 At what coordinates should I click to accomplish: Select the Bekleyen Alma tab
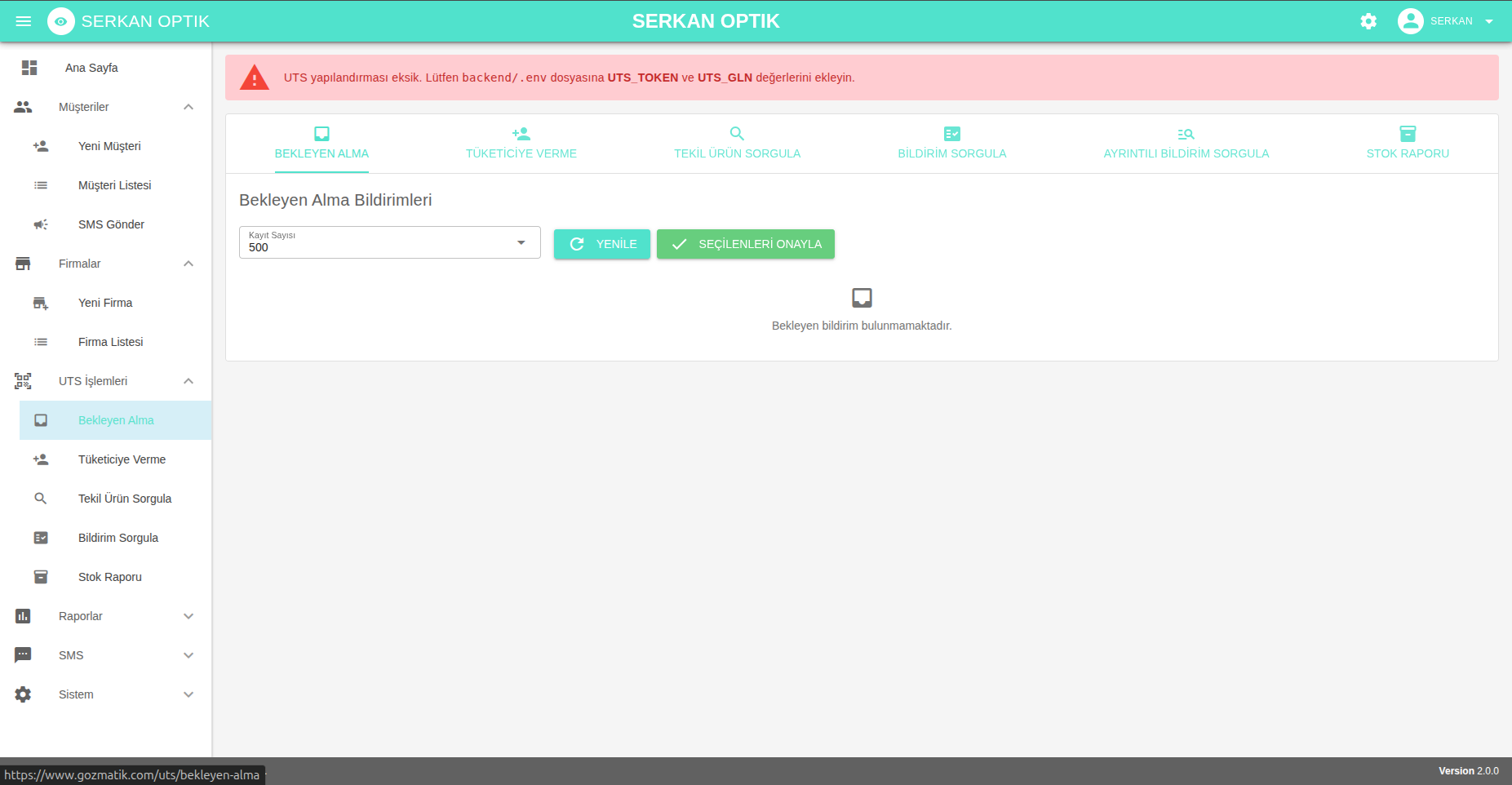click(x=321, y=144)
